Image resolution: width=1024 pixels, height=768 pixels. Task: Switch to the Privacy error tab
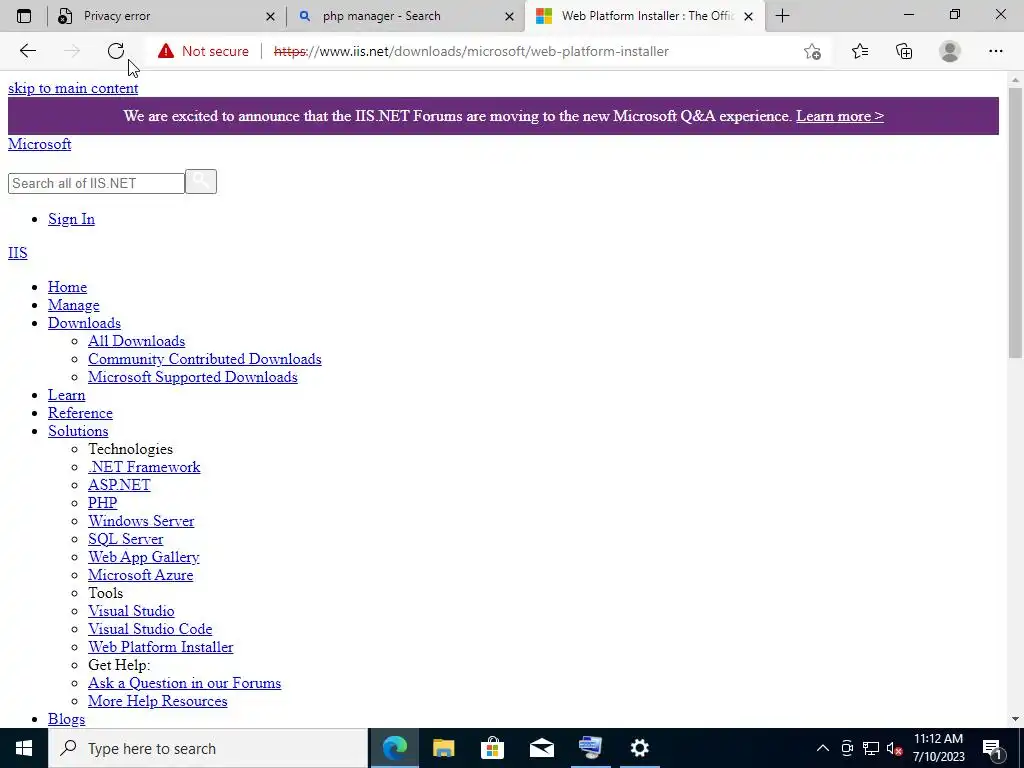coord(167,16)
